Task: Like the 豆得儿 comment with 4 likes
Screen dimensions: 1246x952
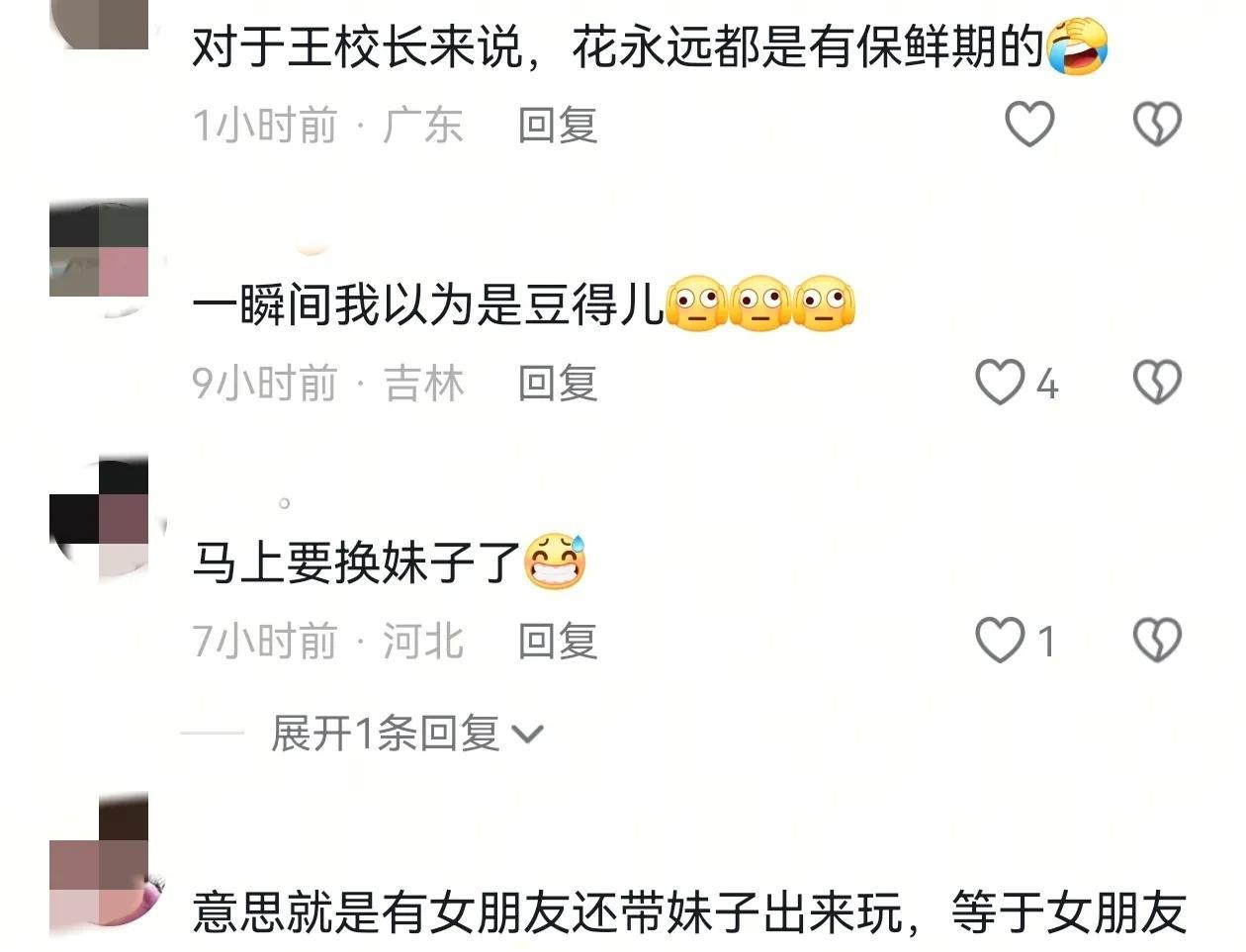Action: click(1000, 383)
